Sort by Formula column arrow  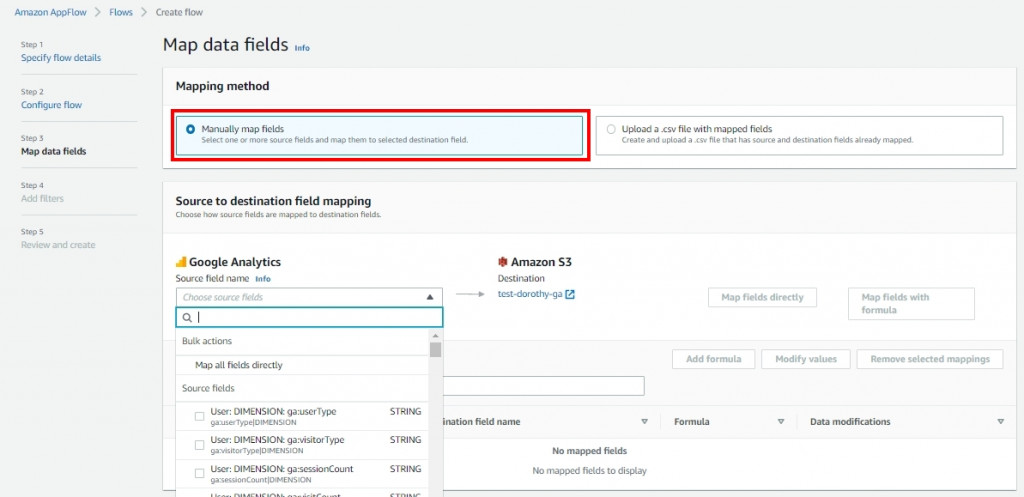780,422
